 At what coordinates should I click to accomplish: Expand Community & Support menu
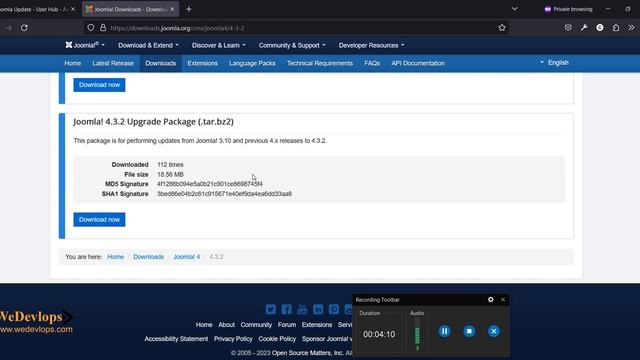tap(292, 45)
